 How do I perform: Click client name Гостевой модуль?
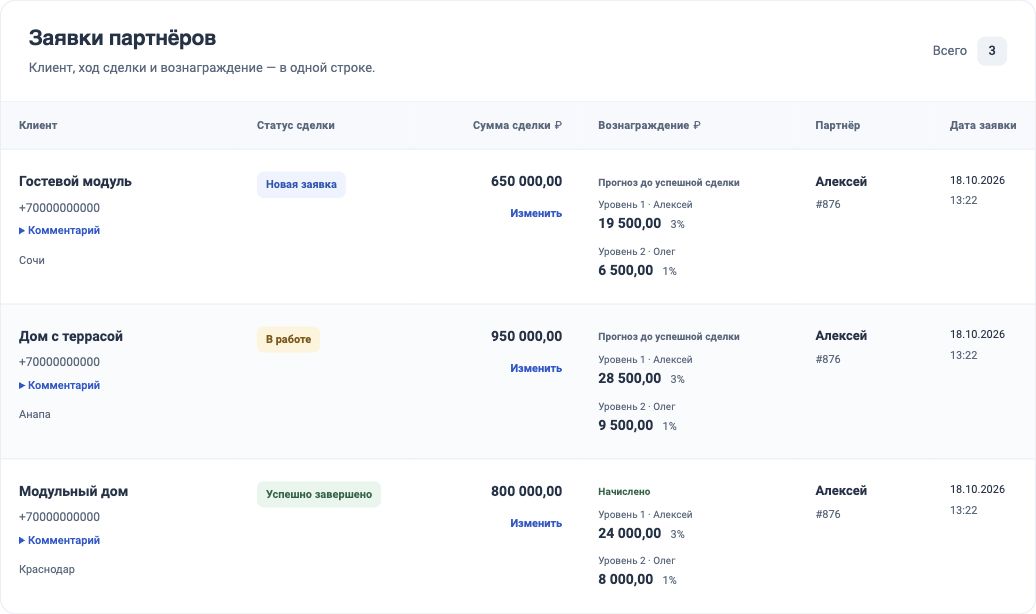(x=75, y=181)
